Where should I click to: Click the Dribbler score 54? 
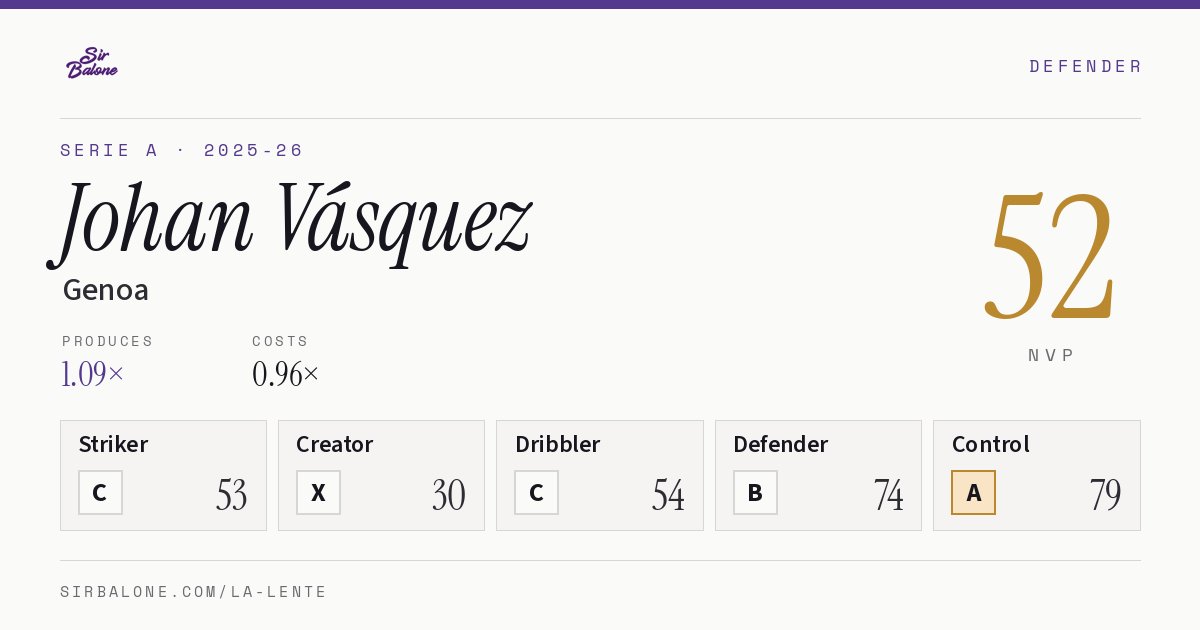(x=668, y=495)
